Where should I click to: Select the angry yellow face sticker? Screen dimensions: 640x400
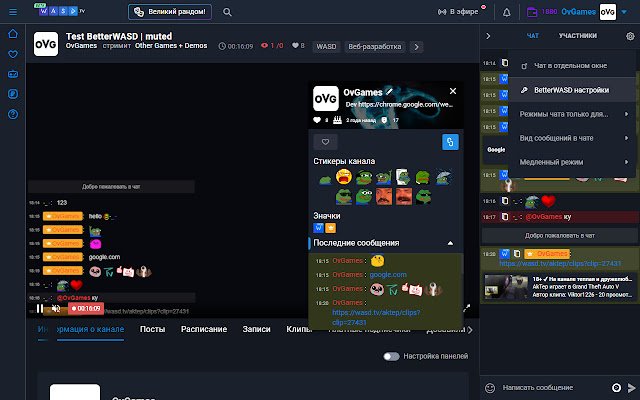click(x=344, y=177)
